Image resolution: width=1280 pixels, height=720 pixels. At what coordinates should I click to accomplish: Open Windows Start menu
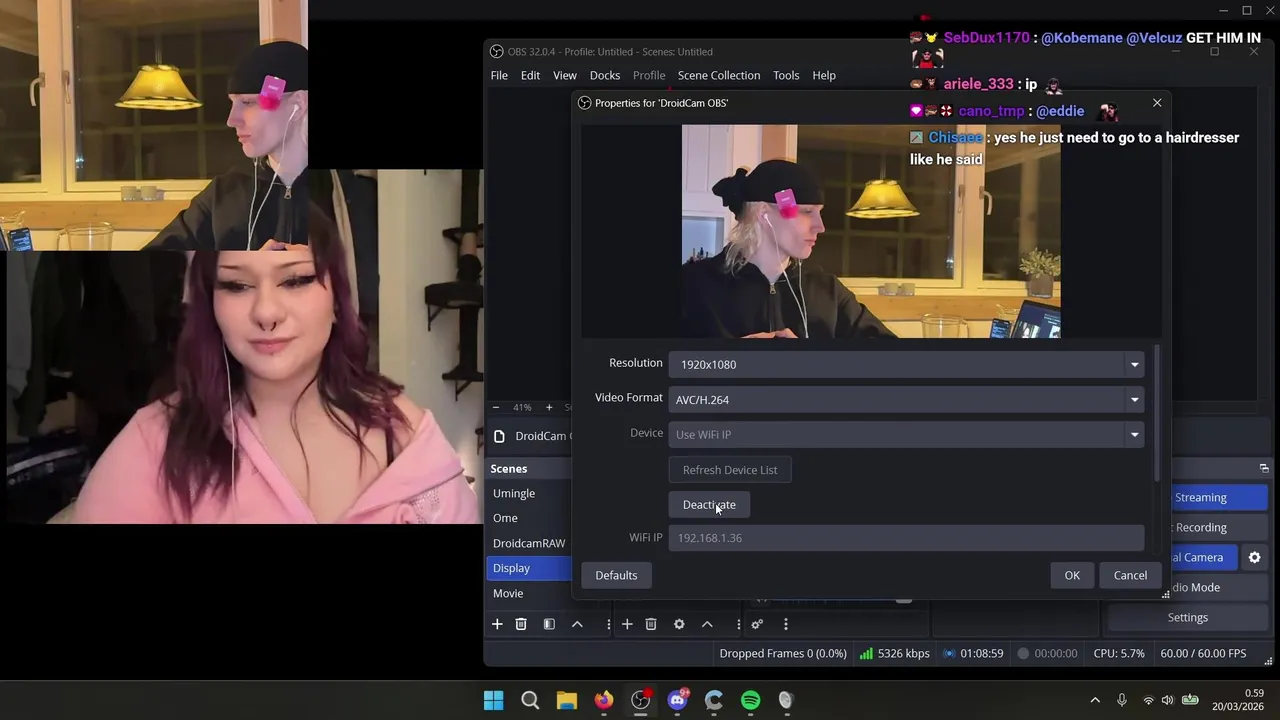494,700
